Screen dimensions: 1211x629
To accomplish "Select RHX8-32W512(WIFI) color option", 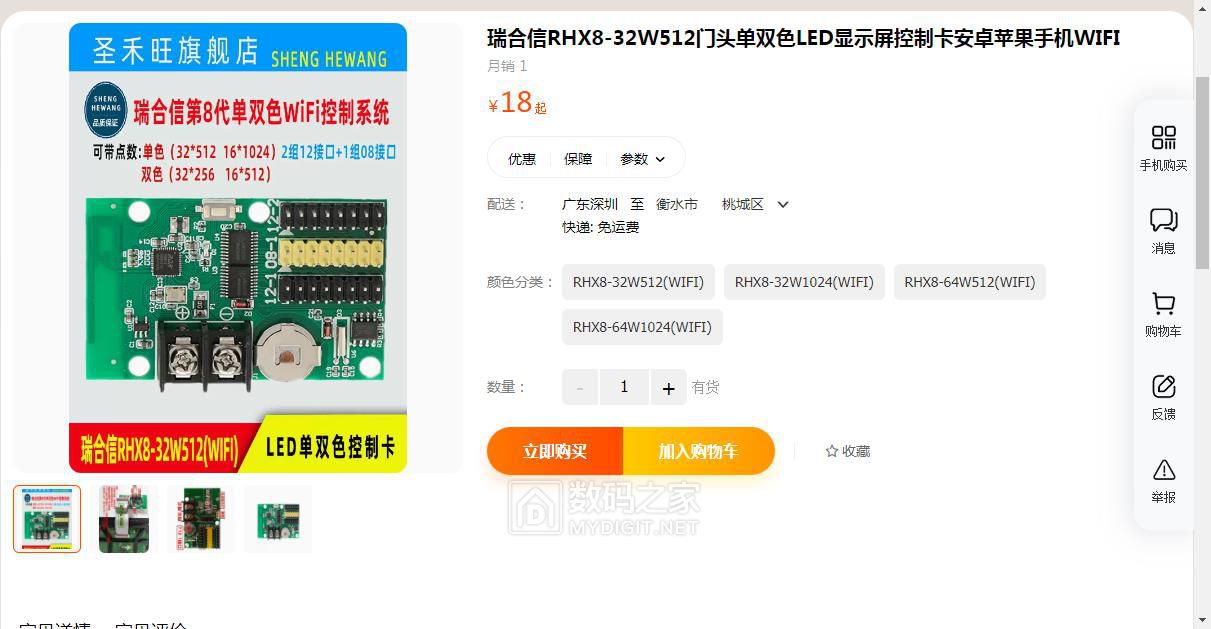I will 638,282.
